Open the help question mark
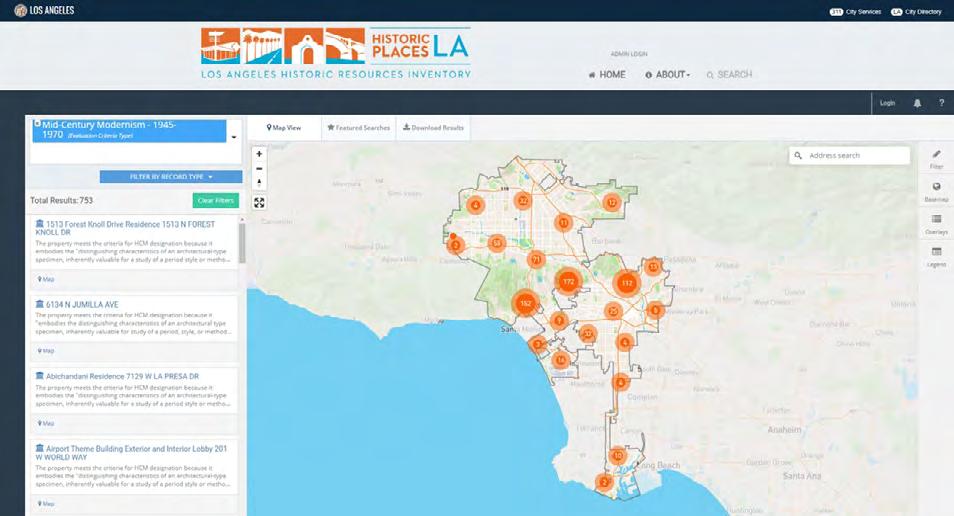Viewport: 954px width, 516px height. pos(941,103)
